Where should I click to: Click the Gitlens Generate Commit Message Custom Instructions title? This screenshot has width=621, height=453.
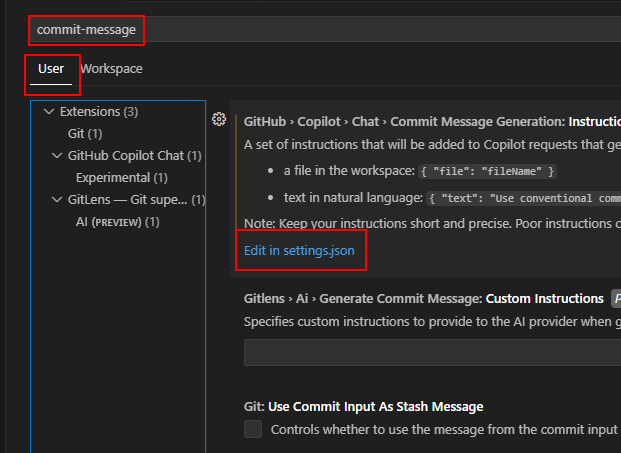point(423,299)
